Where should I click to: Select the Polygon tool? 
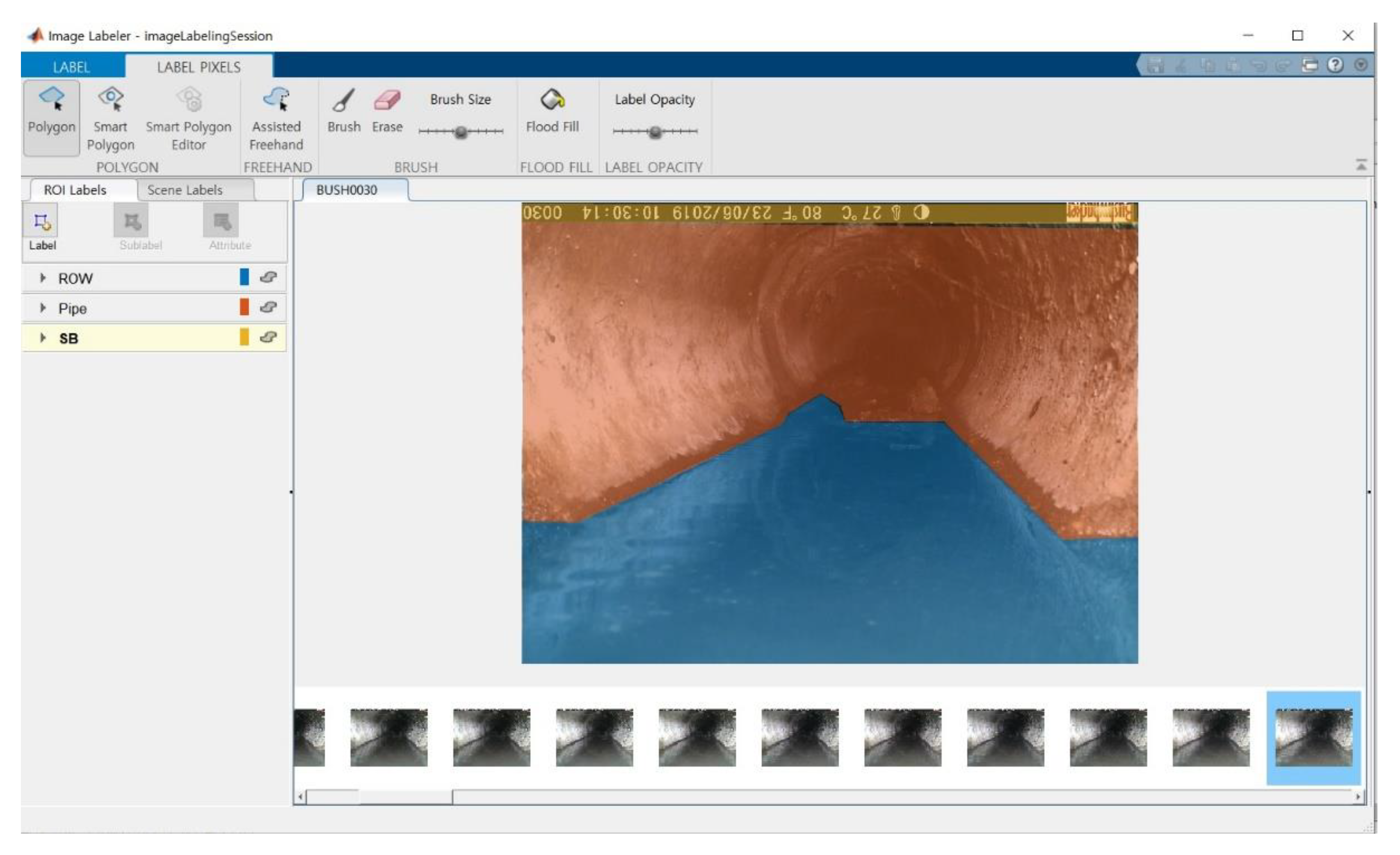point(51,117)
